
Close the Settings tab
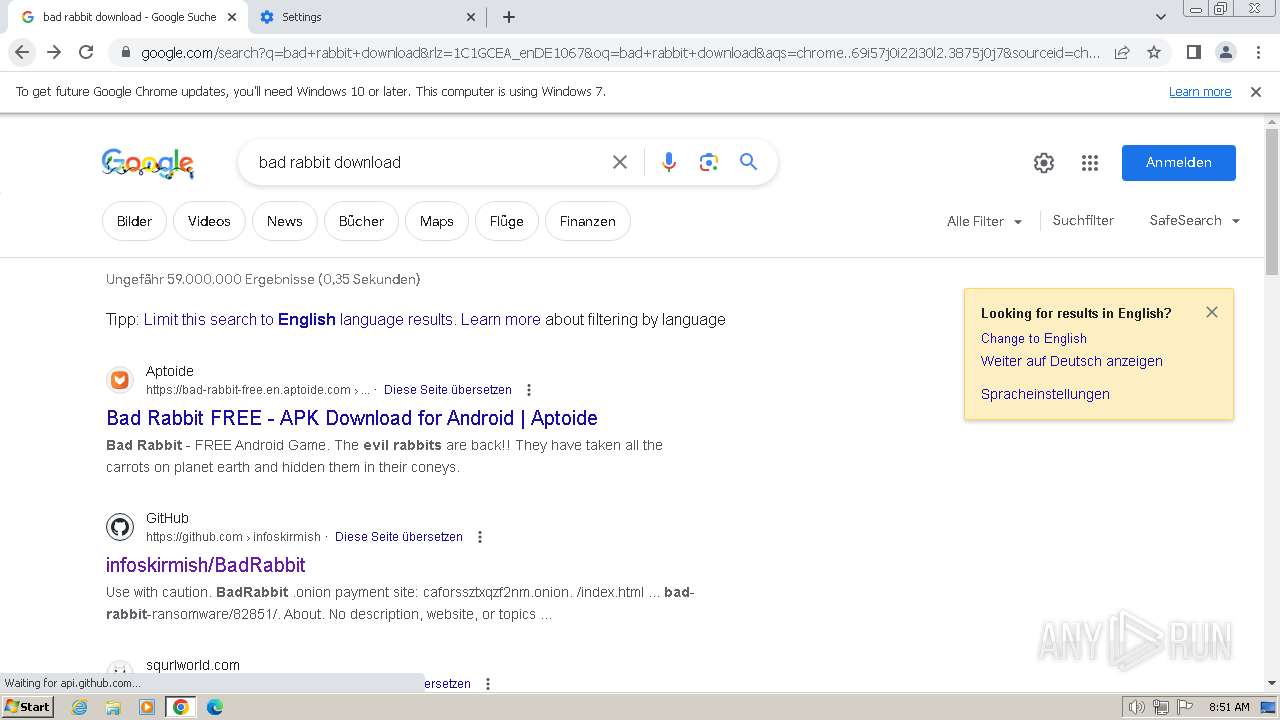click(471, 17)
